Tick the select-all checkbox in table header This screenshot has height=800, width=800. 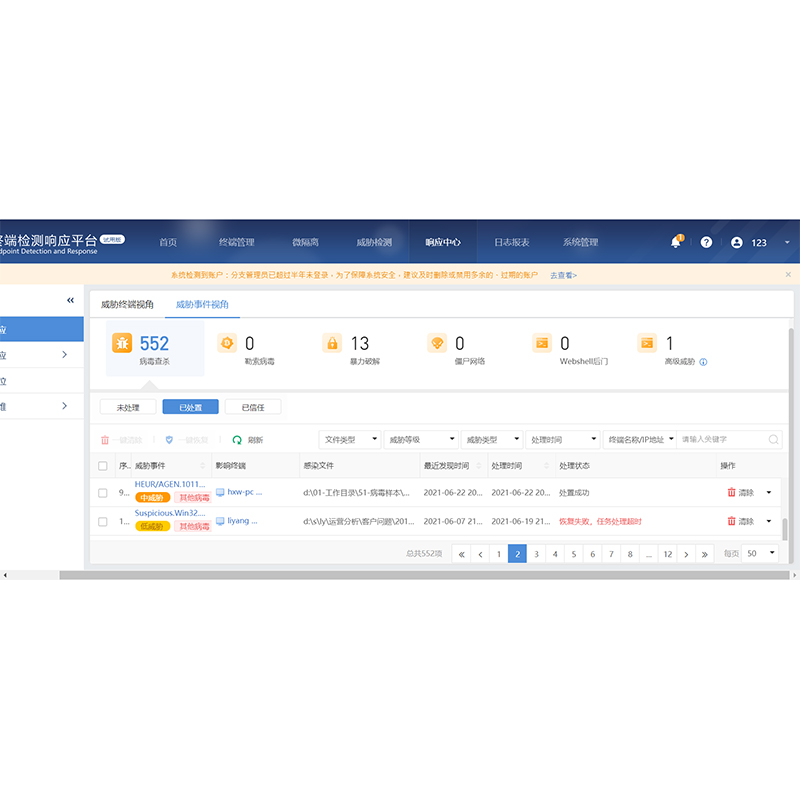coord(103,466)
